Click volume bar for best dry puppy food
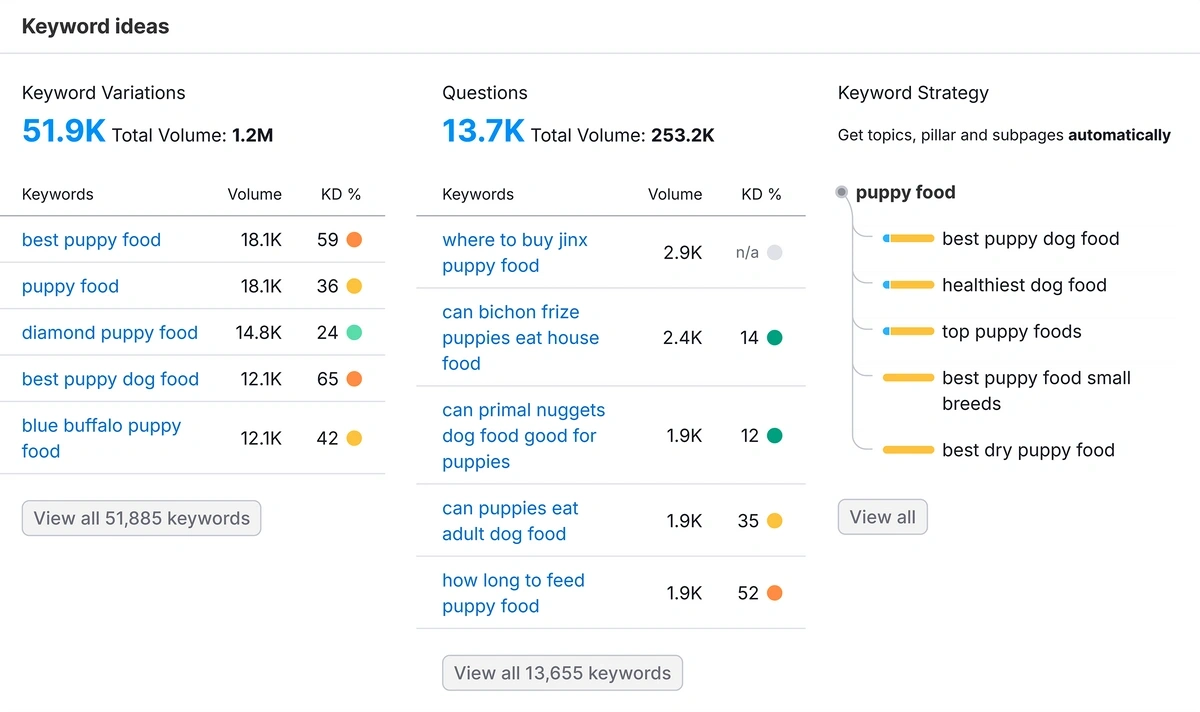 (908, 450)
